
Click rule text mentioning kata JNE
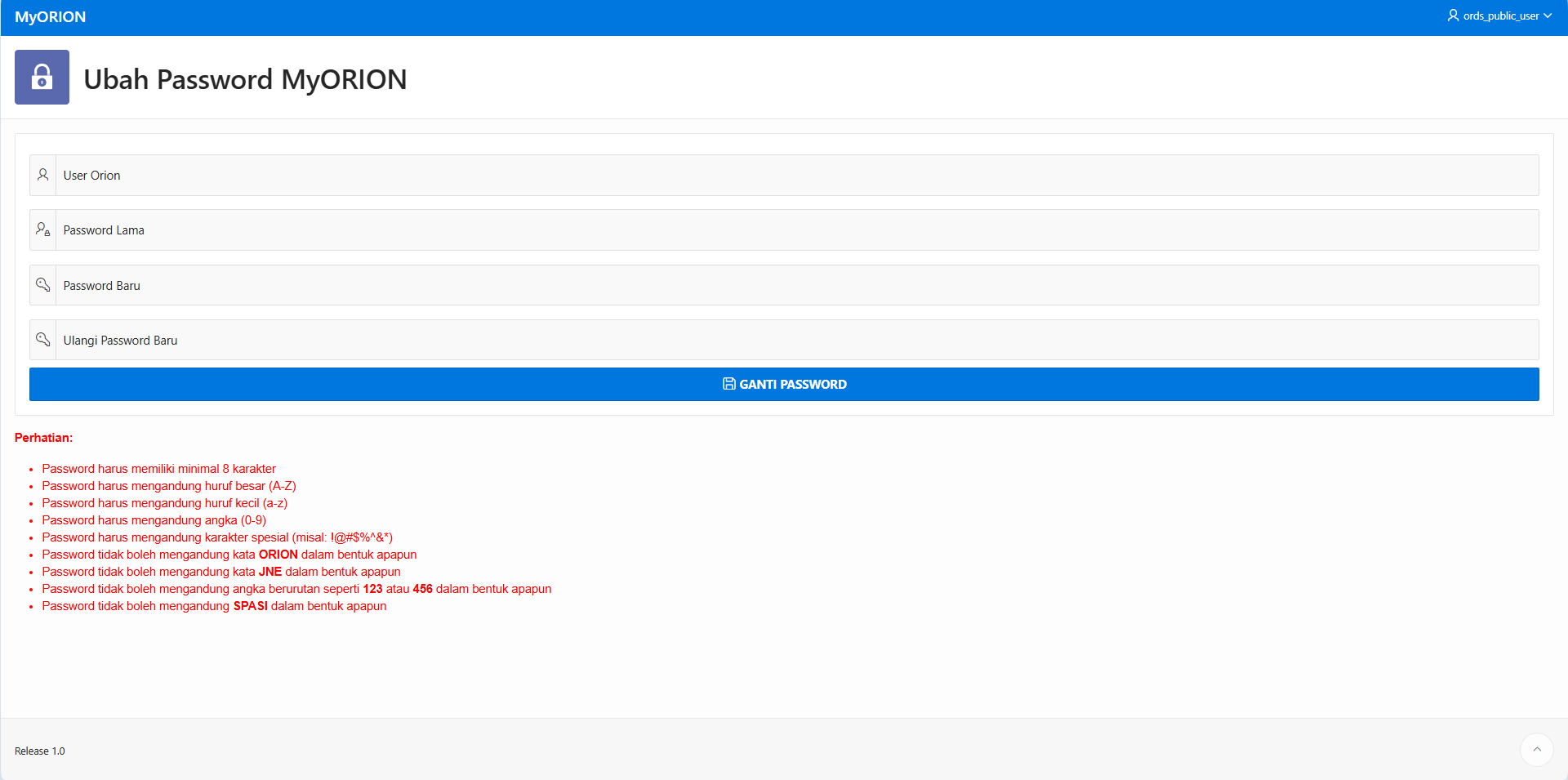(x=221, y=572)
